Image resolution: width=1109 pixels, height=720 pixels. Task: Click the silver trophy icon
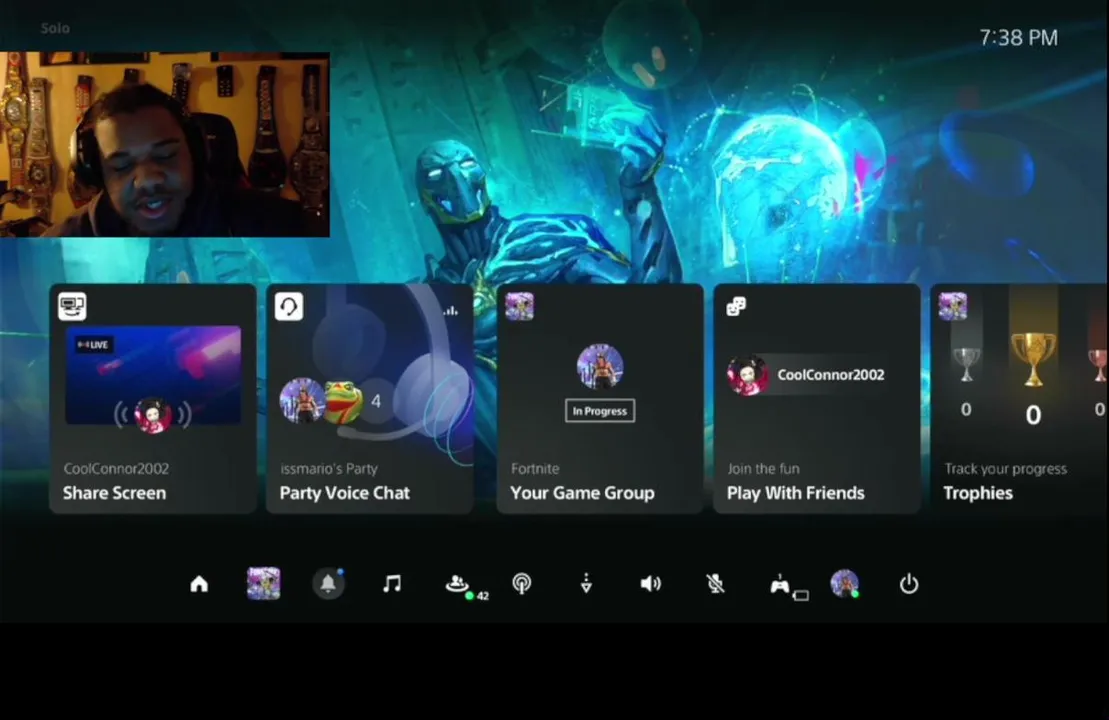(x=966, y=364)
